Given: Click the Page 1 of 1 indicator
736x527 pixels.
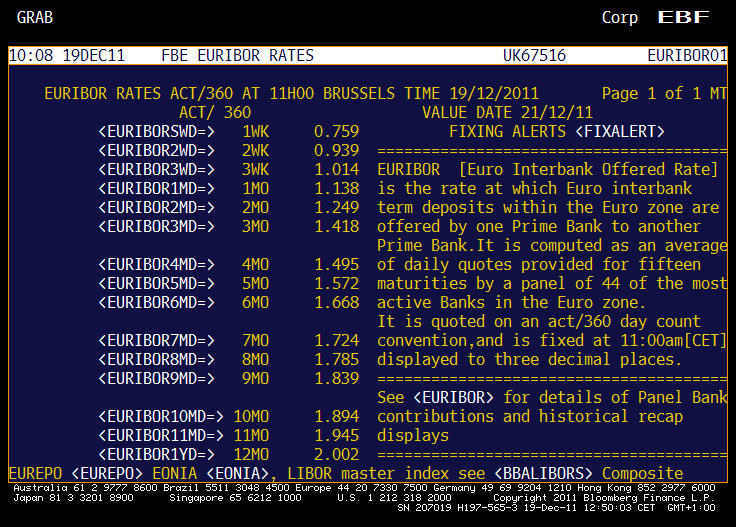Looking at the screenshot, I should pyautogui.click(x=652, y=93).
